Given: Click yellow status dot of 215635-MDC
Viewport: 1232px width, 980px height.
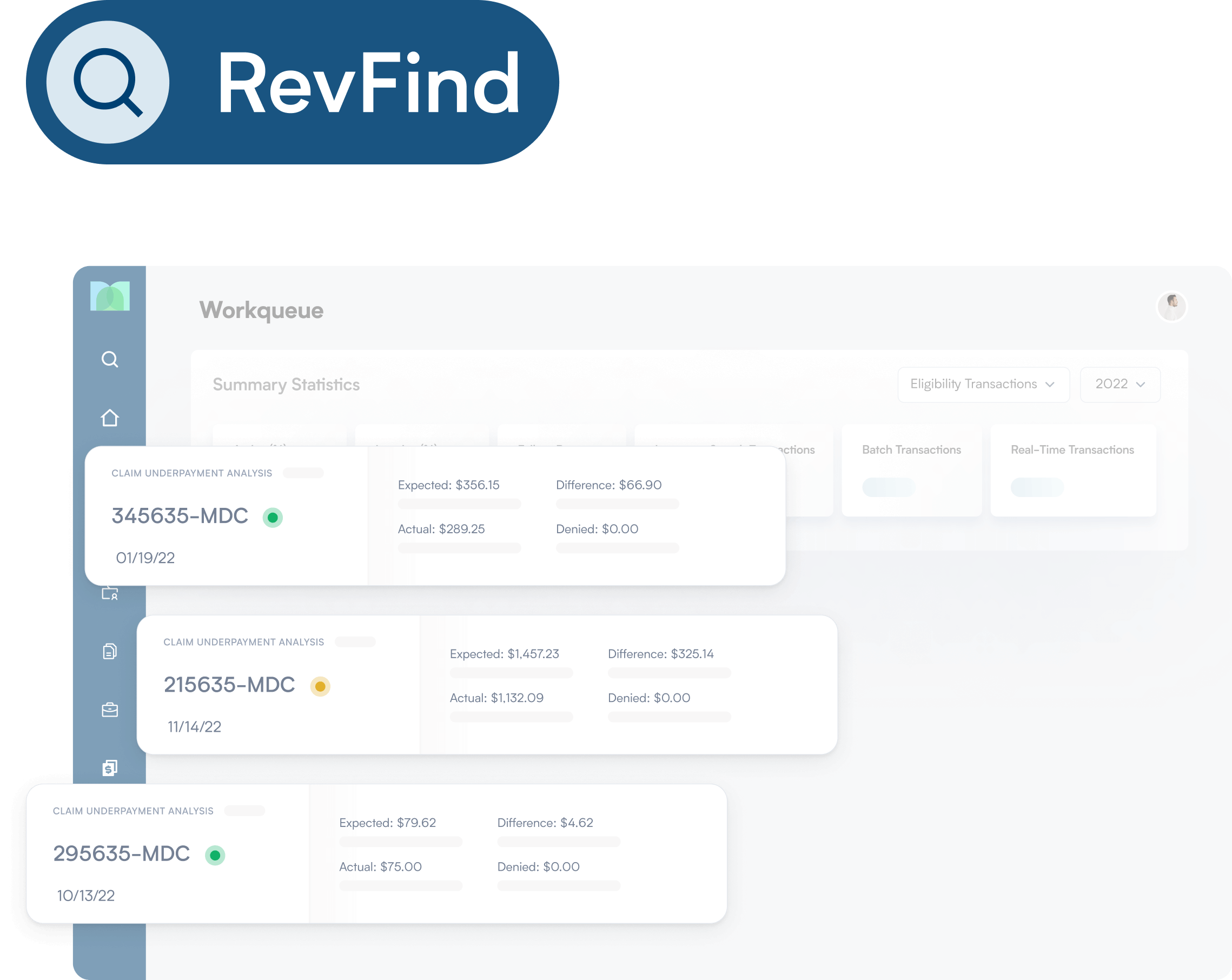Looking at the screenshot, I should 320,686.
